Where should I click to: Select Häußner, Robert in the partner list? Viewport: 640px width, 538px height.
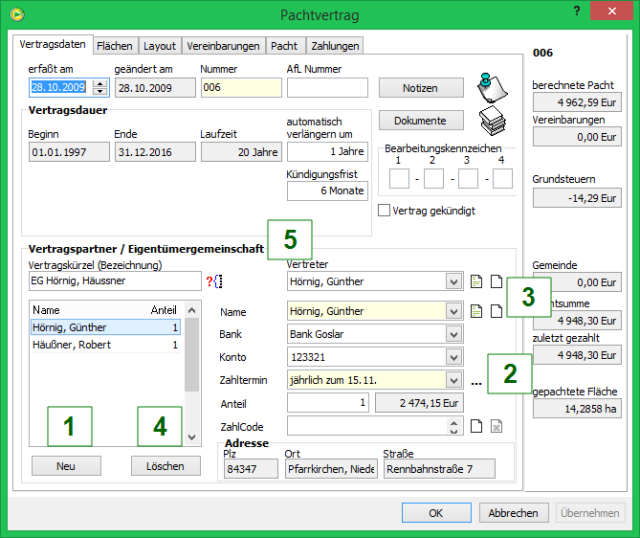click(x=71, y=345)
